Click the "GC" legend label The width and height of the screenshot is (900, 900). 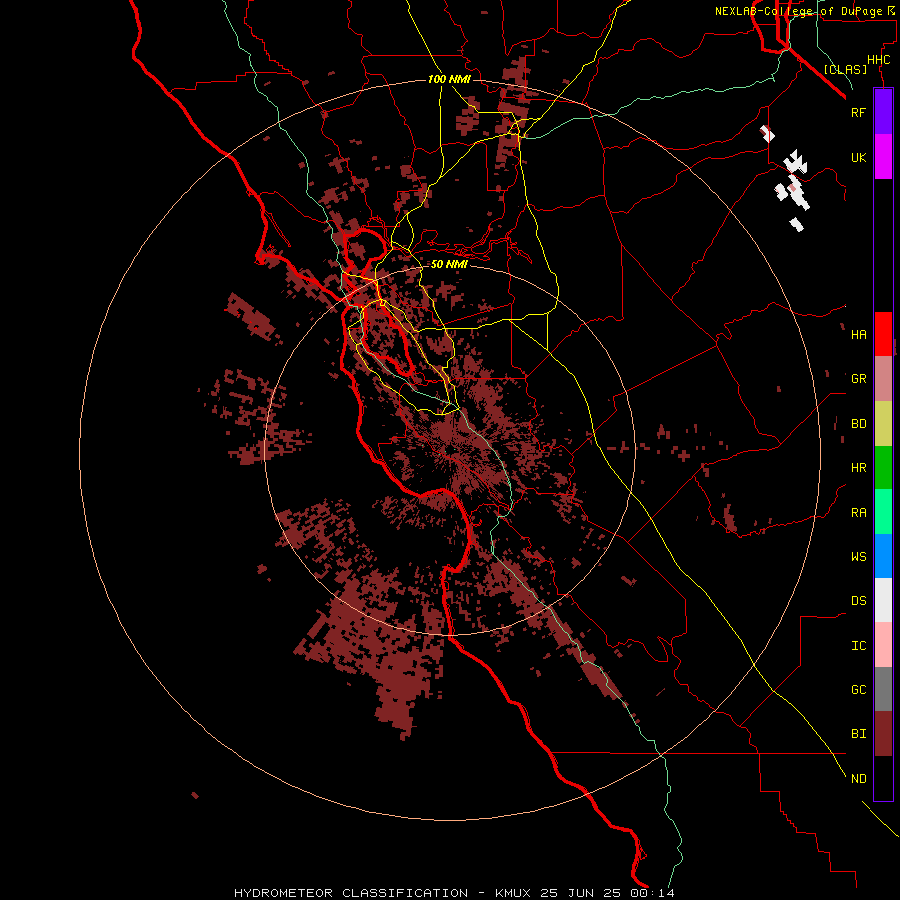[858, 690]
